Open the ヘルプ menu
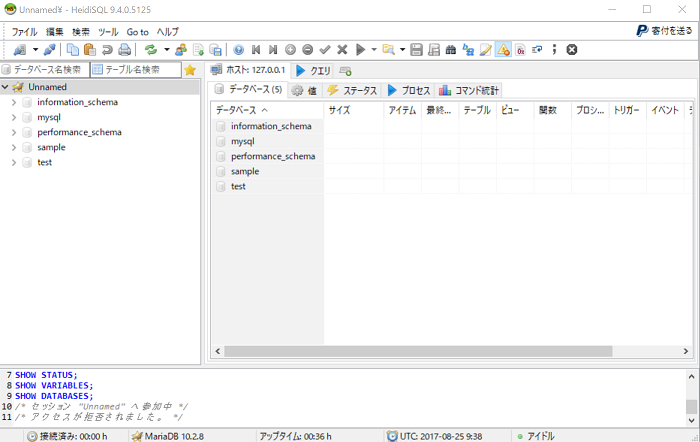The height and width of the screenshot is (442, 700). pyautogui.click(x=168, y=32)
